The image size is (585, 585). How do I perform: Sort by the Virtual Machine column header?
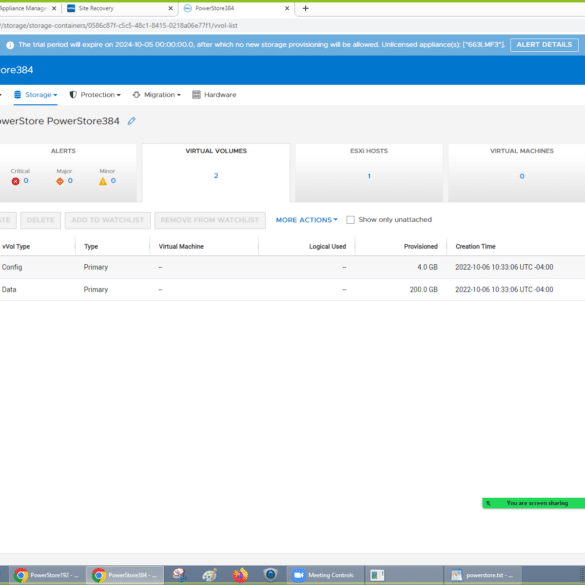pyautogui.click(x=181, y=247)
